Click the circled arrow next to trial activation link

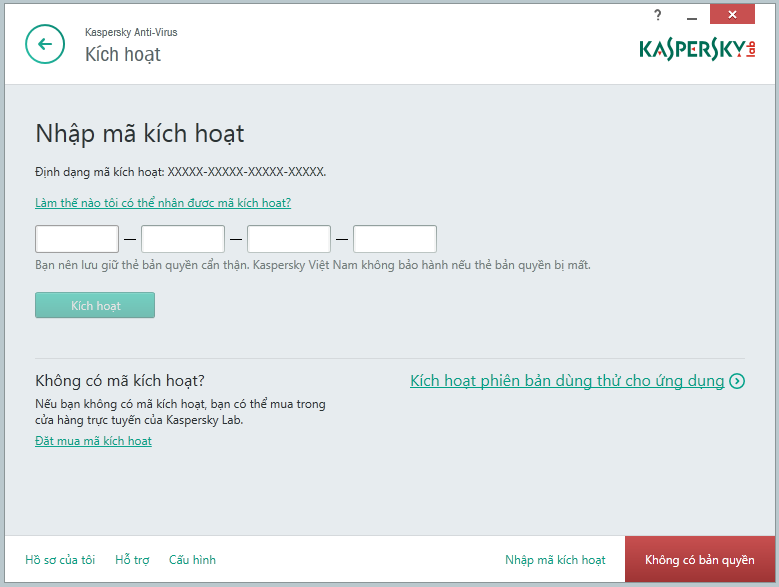point(737,381)
